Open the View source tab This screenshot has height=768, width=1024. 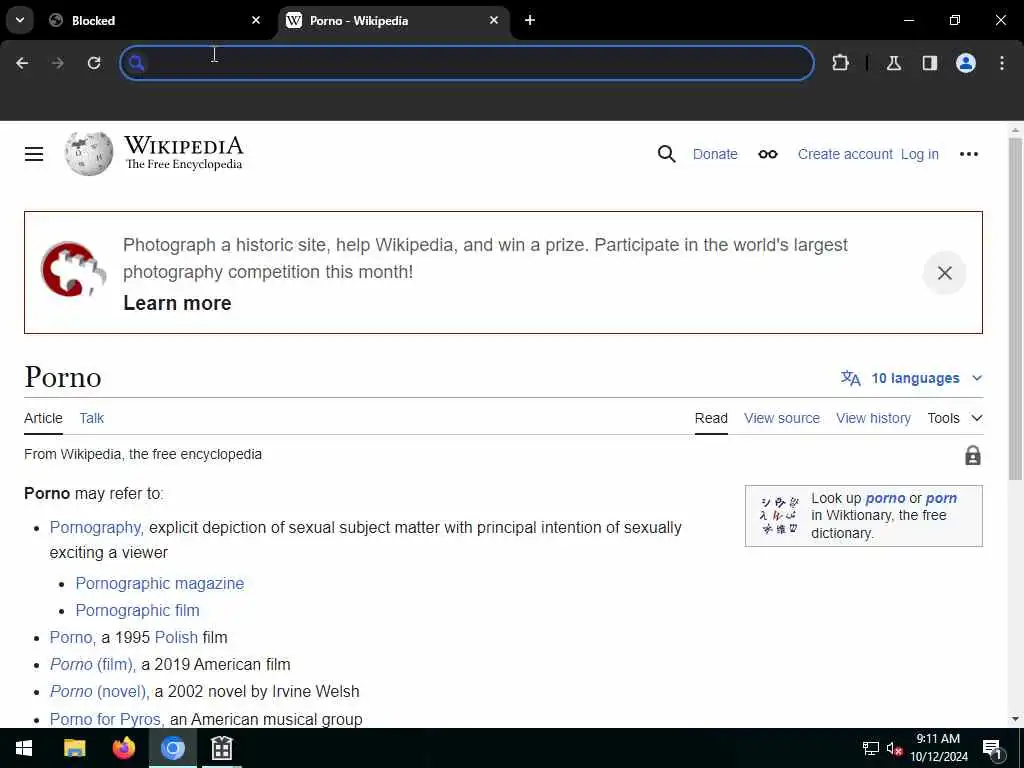782,418
